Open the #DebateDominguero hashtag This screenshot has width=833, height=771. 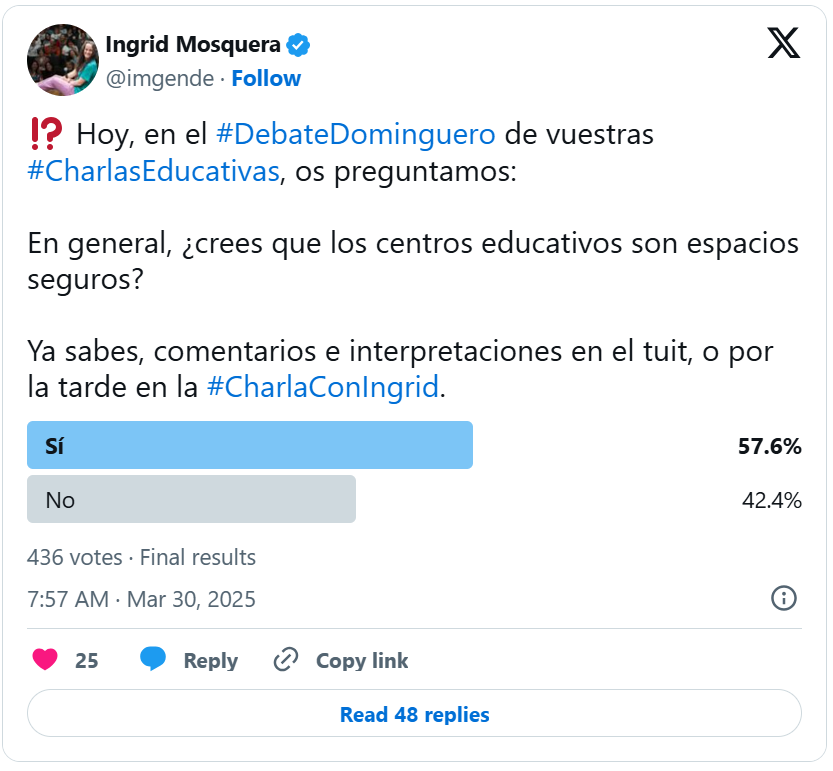pyautogui.click(x=355, y=134)
